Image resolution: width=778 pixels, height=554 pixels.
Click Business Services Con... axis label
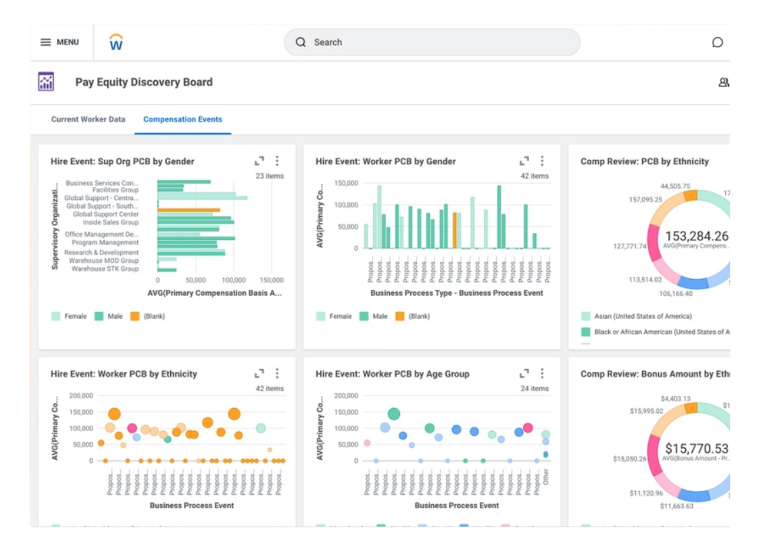(x=102, y=183)
